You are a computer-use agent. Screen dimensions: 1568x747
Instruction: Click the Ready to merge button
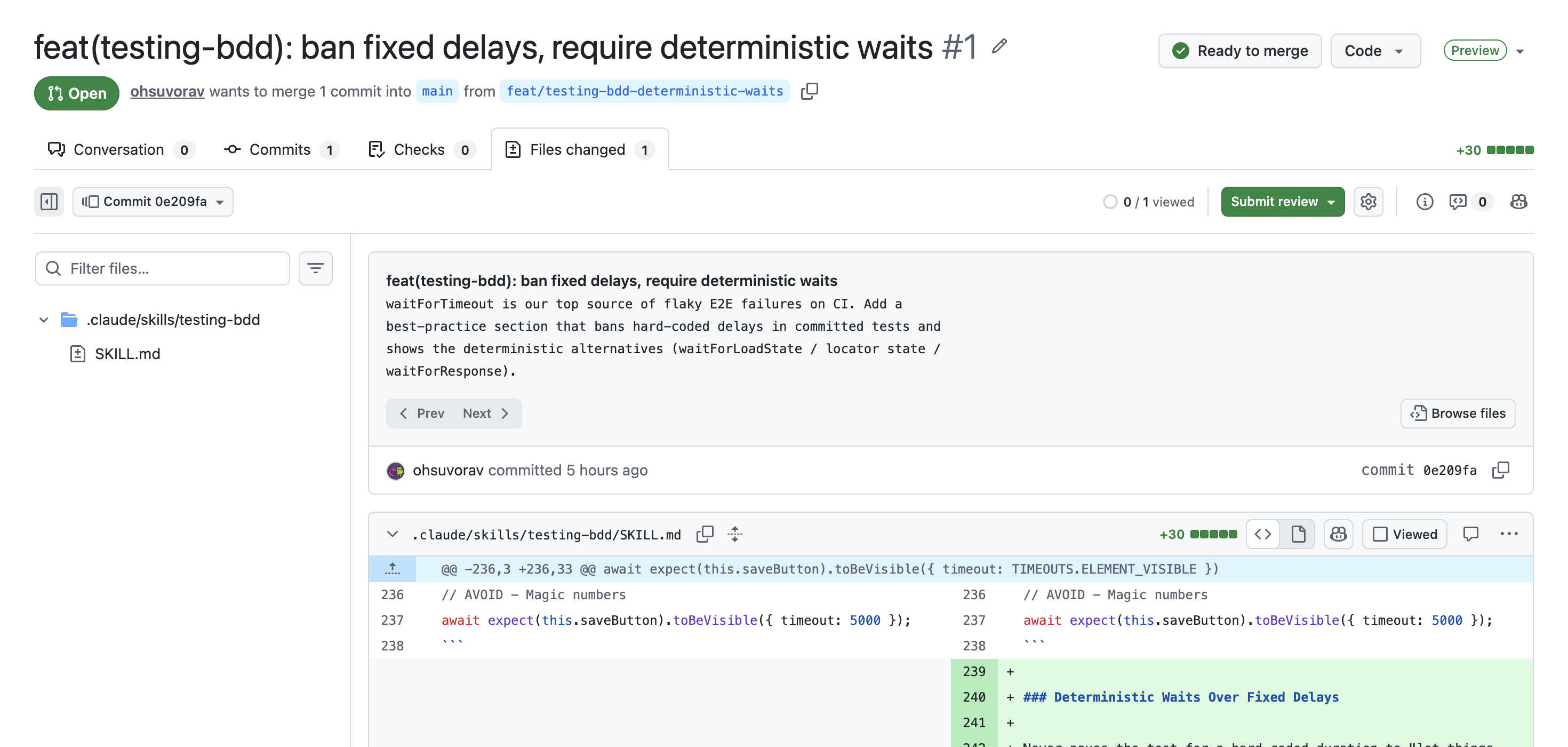coord(1240,51)
